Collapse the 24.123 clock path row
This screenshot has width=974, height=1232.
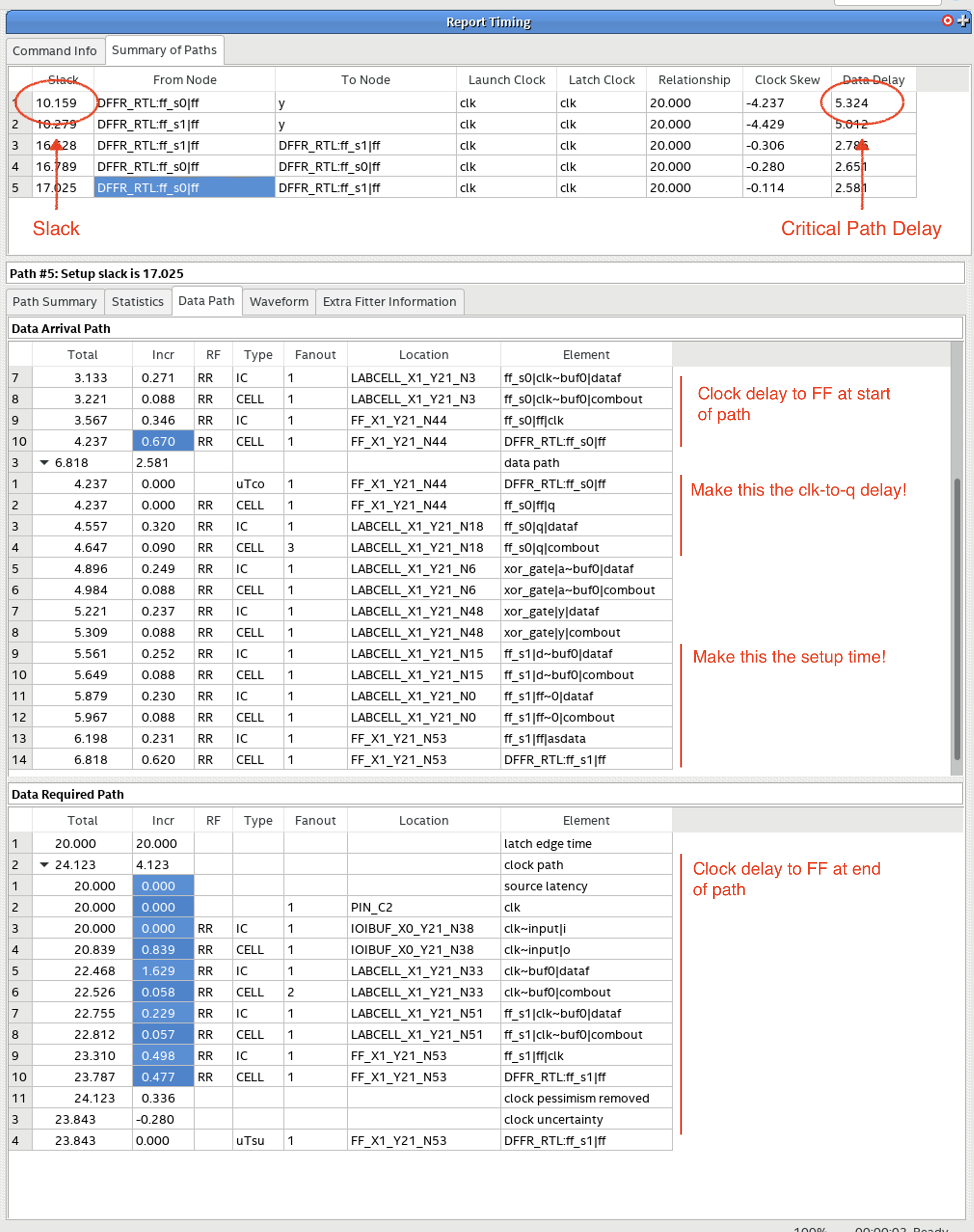[x=44, y=865]
